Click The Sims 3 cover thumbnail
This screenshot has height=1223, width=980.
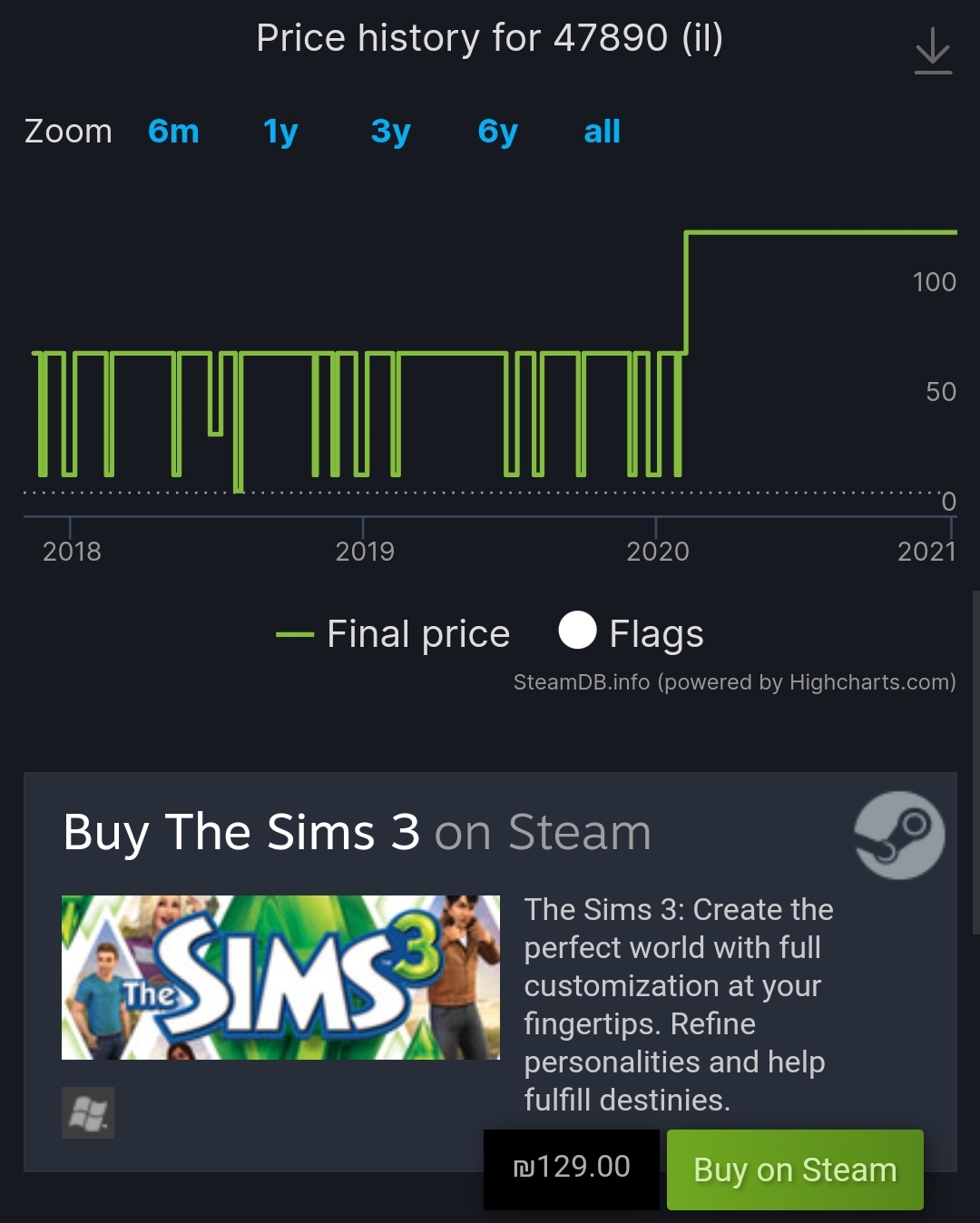(x=280, y=977)
